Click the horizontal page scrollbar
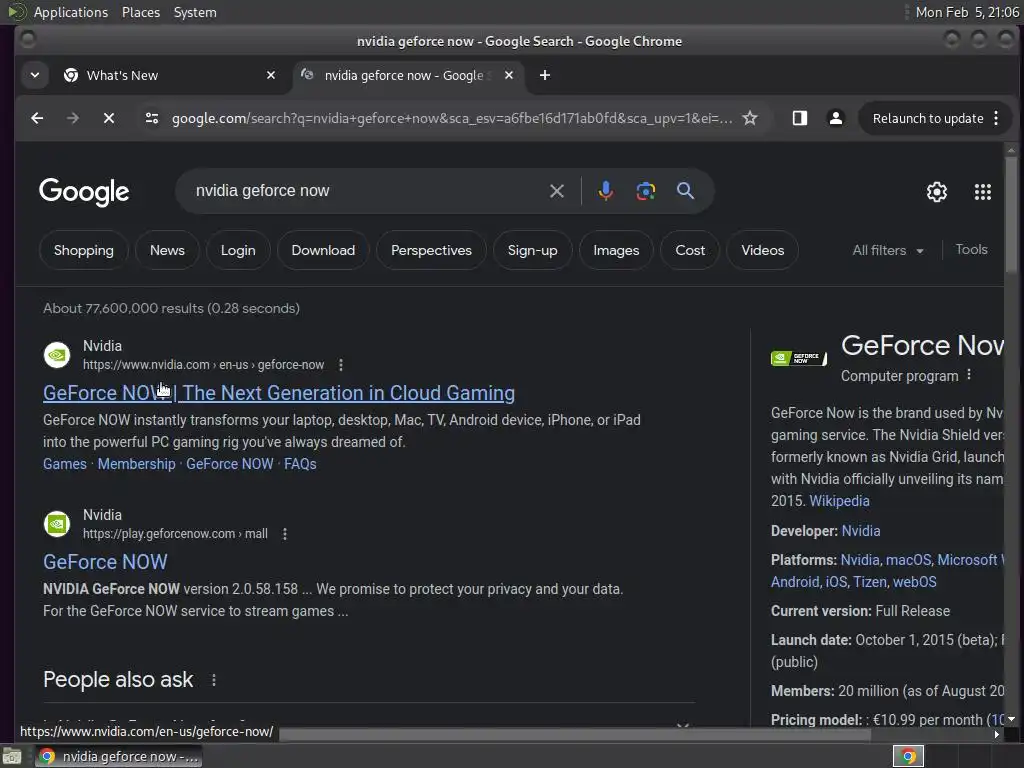The image size is (1024, 768). click(575, 735)
